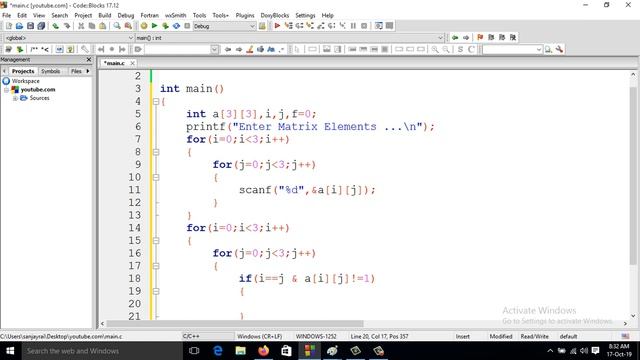
Task: Click the Build gear icon
Action: point(144,26)
